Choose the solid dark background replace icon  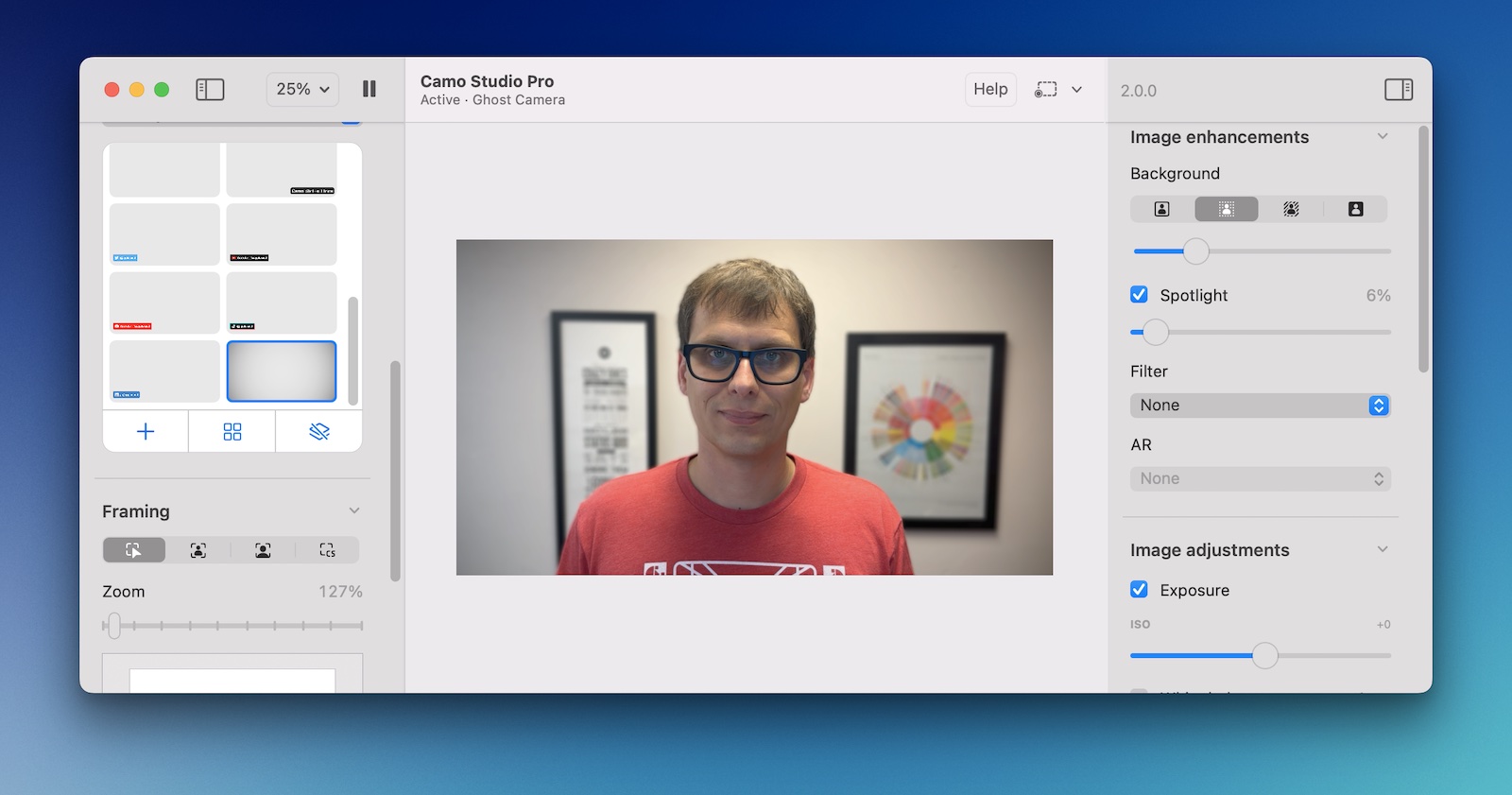tap(1355, 209)
